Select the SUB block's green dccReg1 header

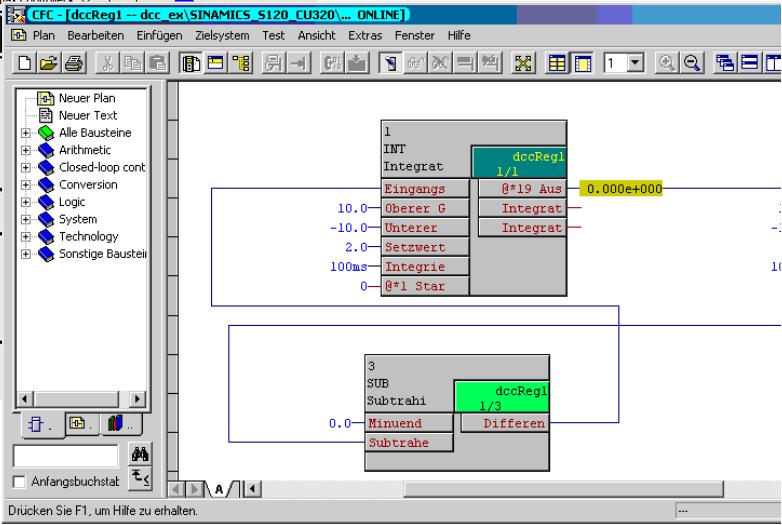pos(502,397)
